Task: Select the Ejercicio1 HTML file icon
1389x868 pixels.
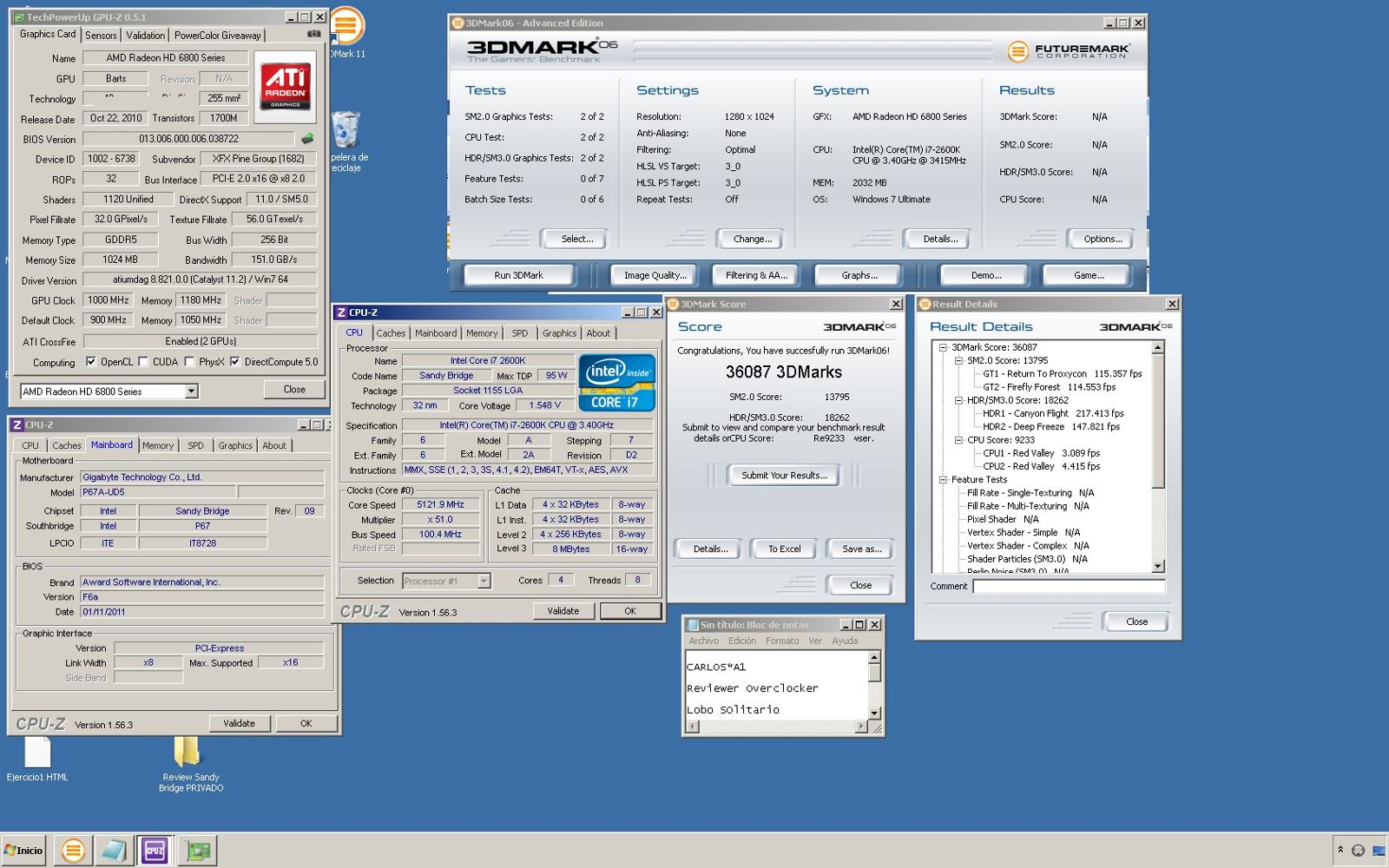Action: [x=37, y=759]
